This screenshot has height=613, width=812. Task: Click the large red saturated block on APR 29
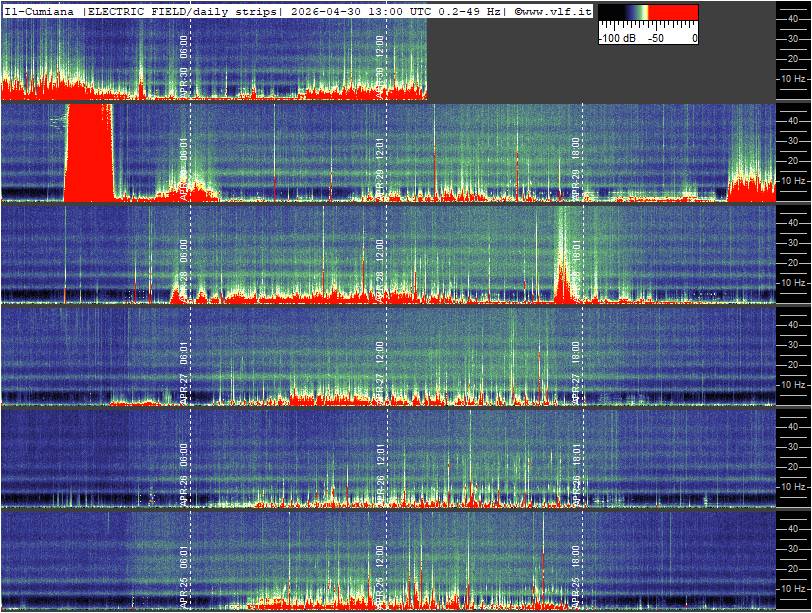[x=89, y=153]
